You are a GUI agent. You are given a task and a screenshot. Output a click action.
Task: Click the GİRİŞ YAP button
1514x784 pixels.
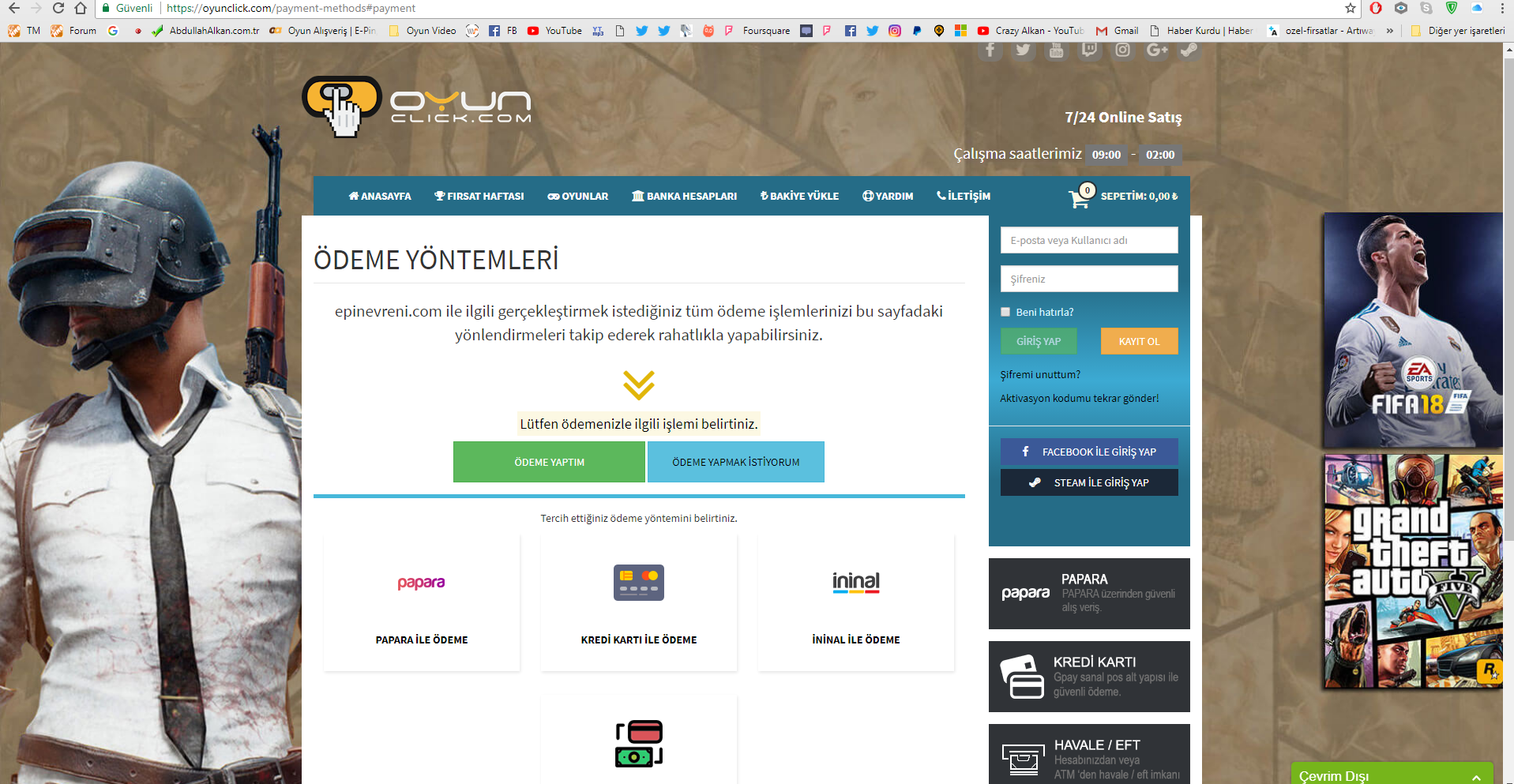(x=1039, y=341)
